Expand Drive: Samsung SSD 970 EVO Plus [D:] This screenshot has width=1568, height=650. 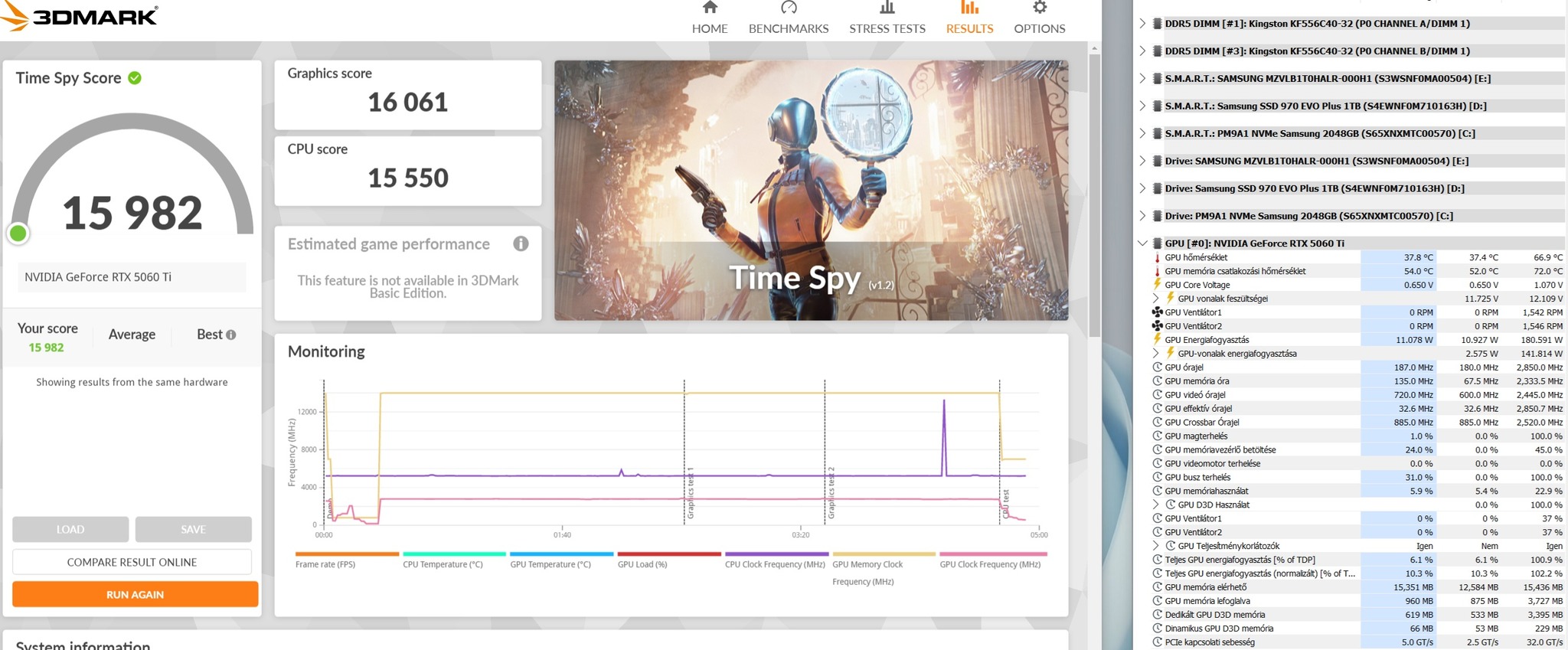coord(1142,188)
